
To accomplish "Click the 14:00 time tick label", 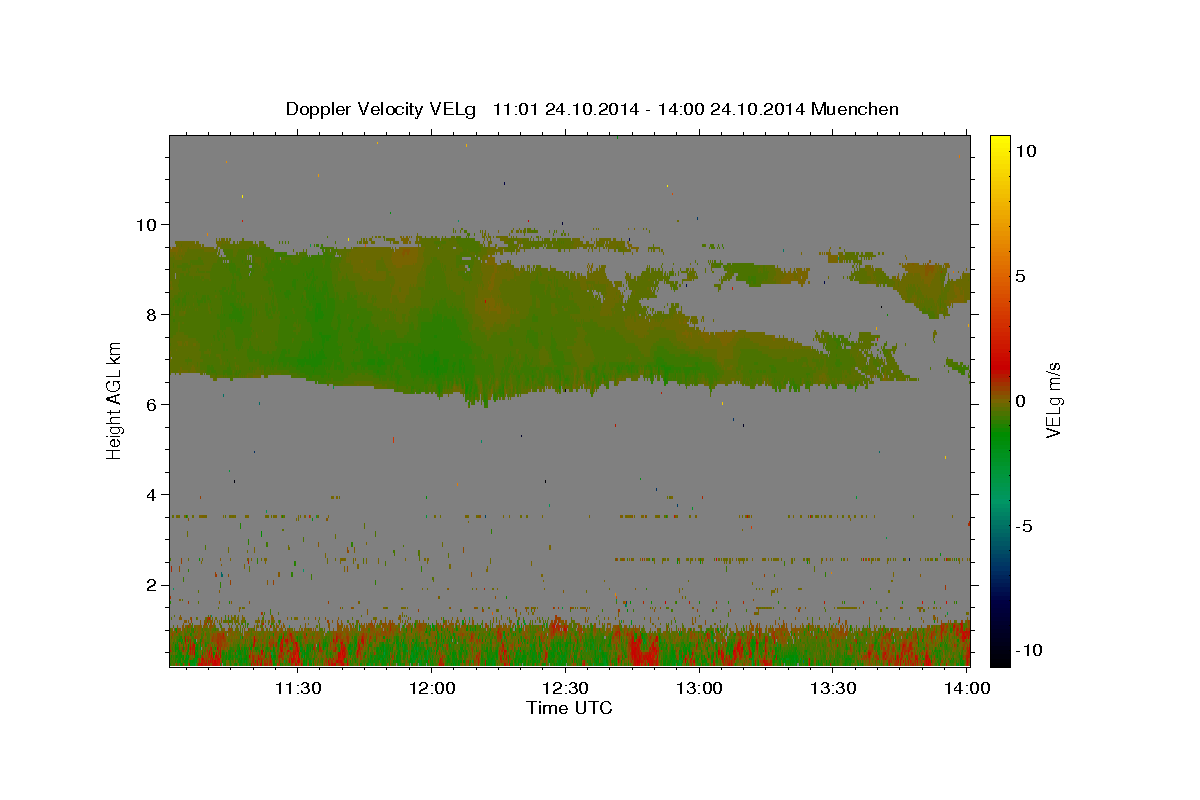I will click(967, 688).
